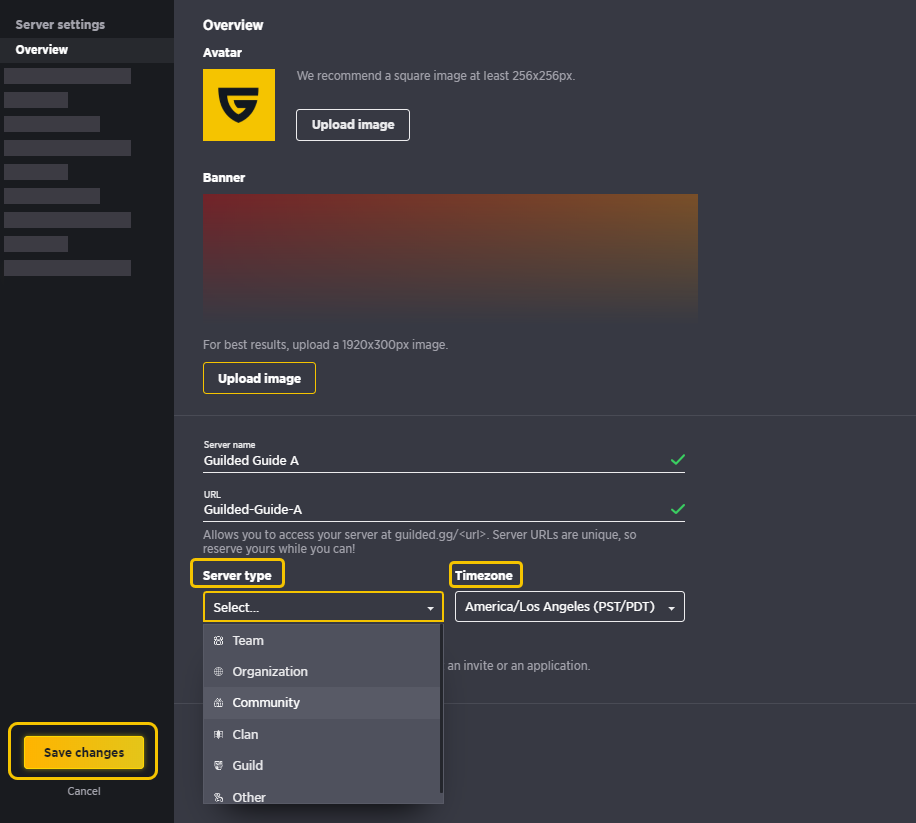The image size is (916, 823).
Task: Click the Server name green checkmark
Action: 678,460
